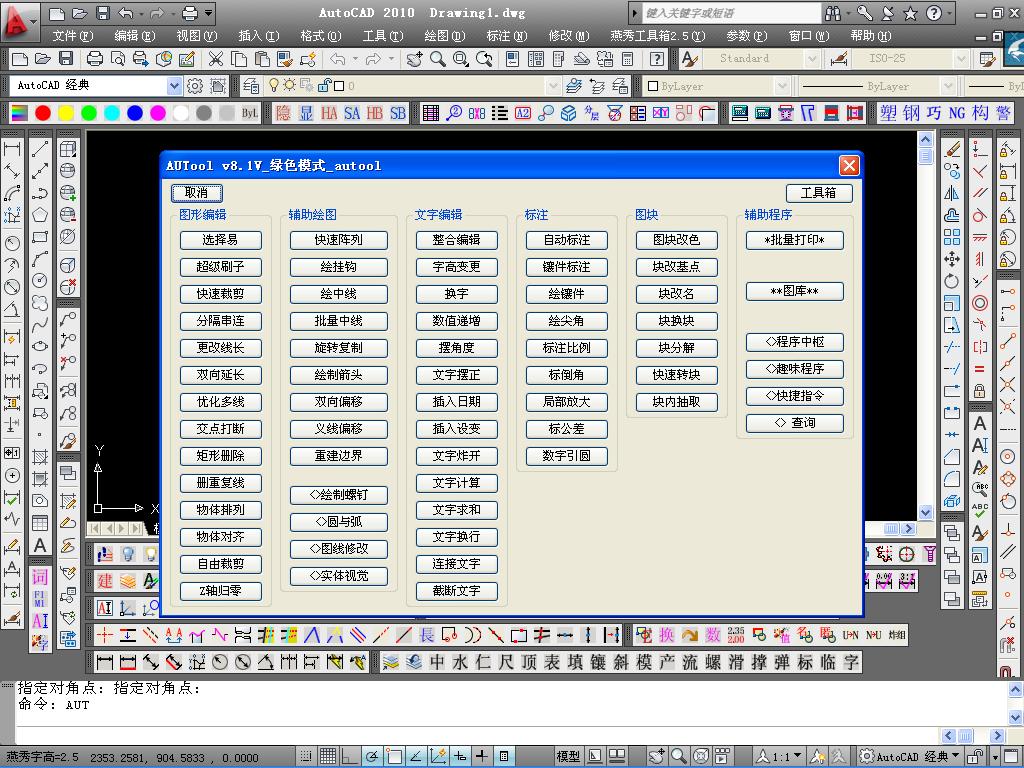Toggle the 模型 model space button
The height and width of the screenshot is (768, 1024).
(568, 756)
